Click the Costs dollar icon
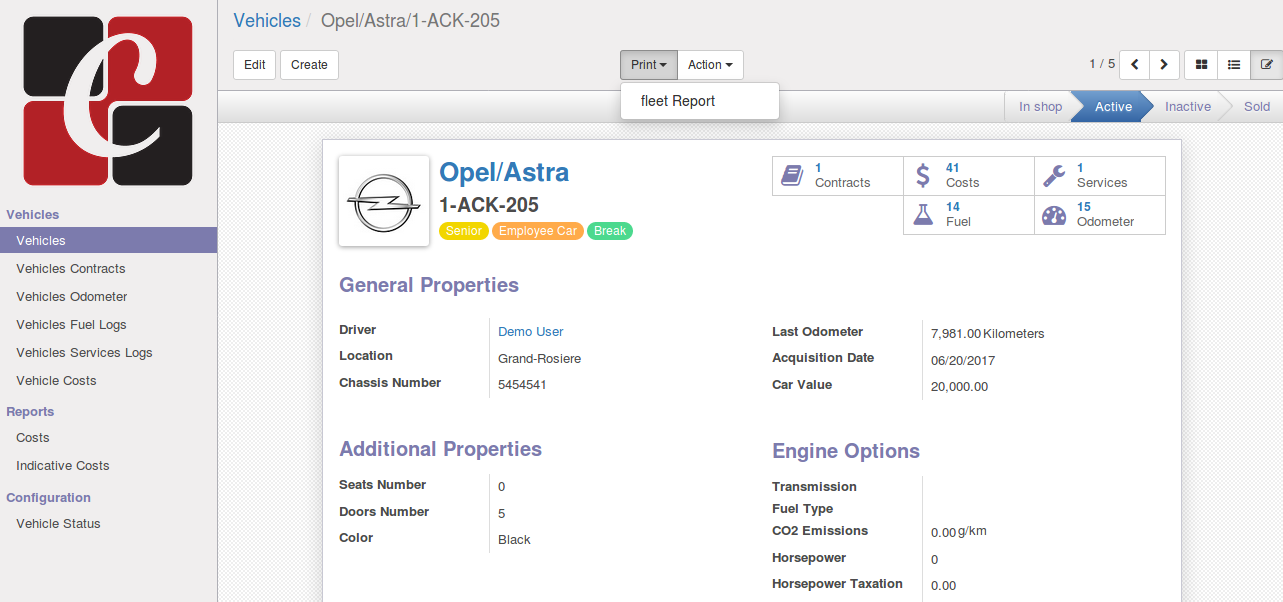The width and height of the screenshot is (1283, 602). 923,176
